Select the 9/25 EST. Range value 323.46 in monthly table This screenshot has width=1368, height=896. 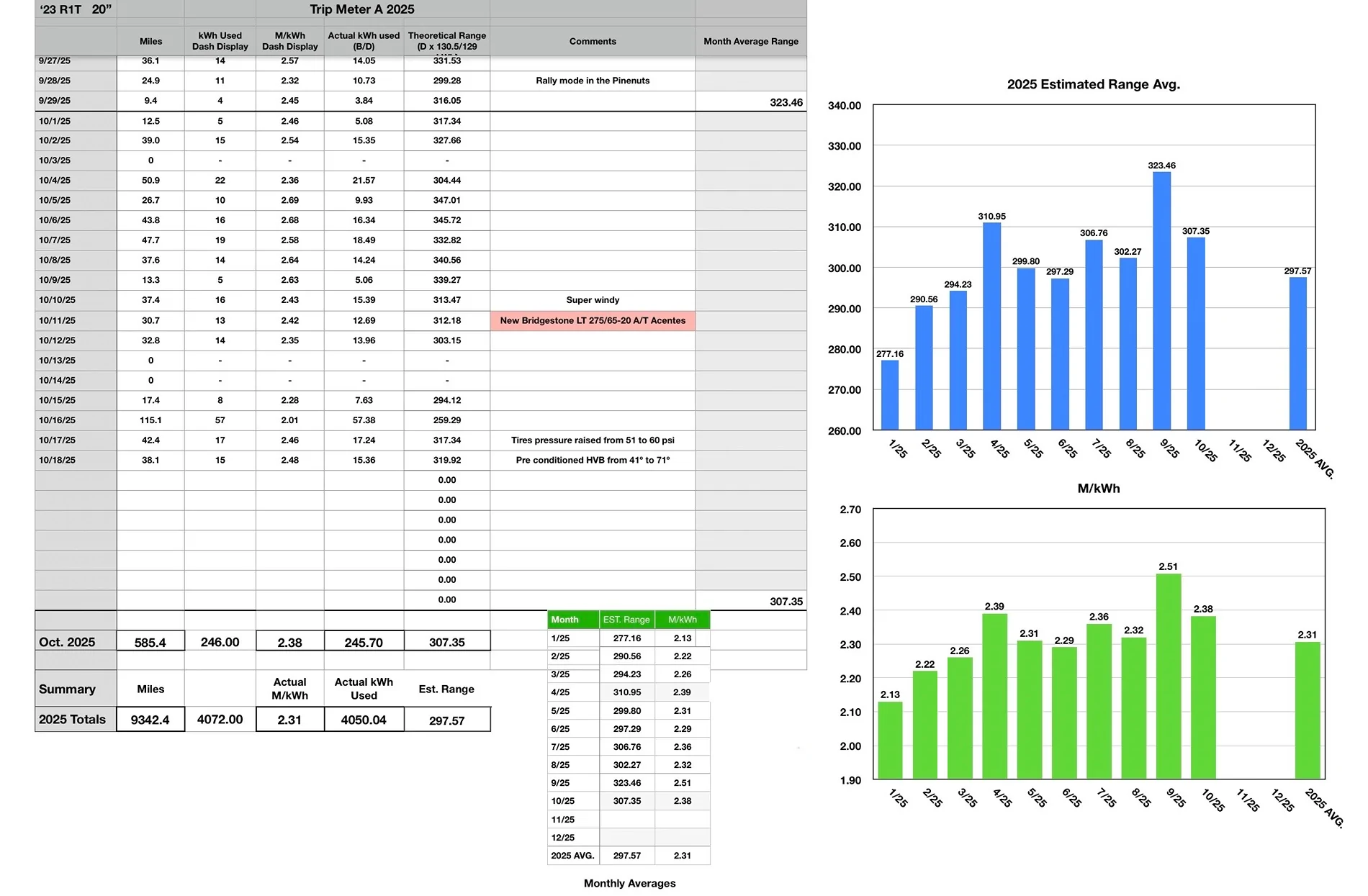pos(626,783)
